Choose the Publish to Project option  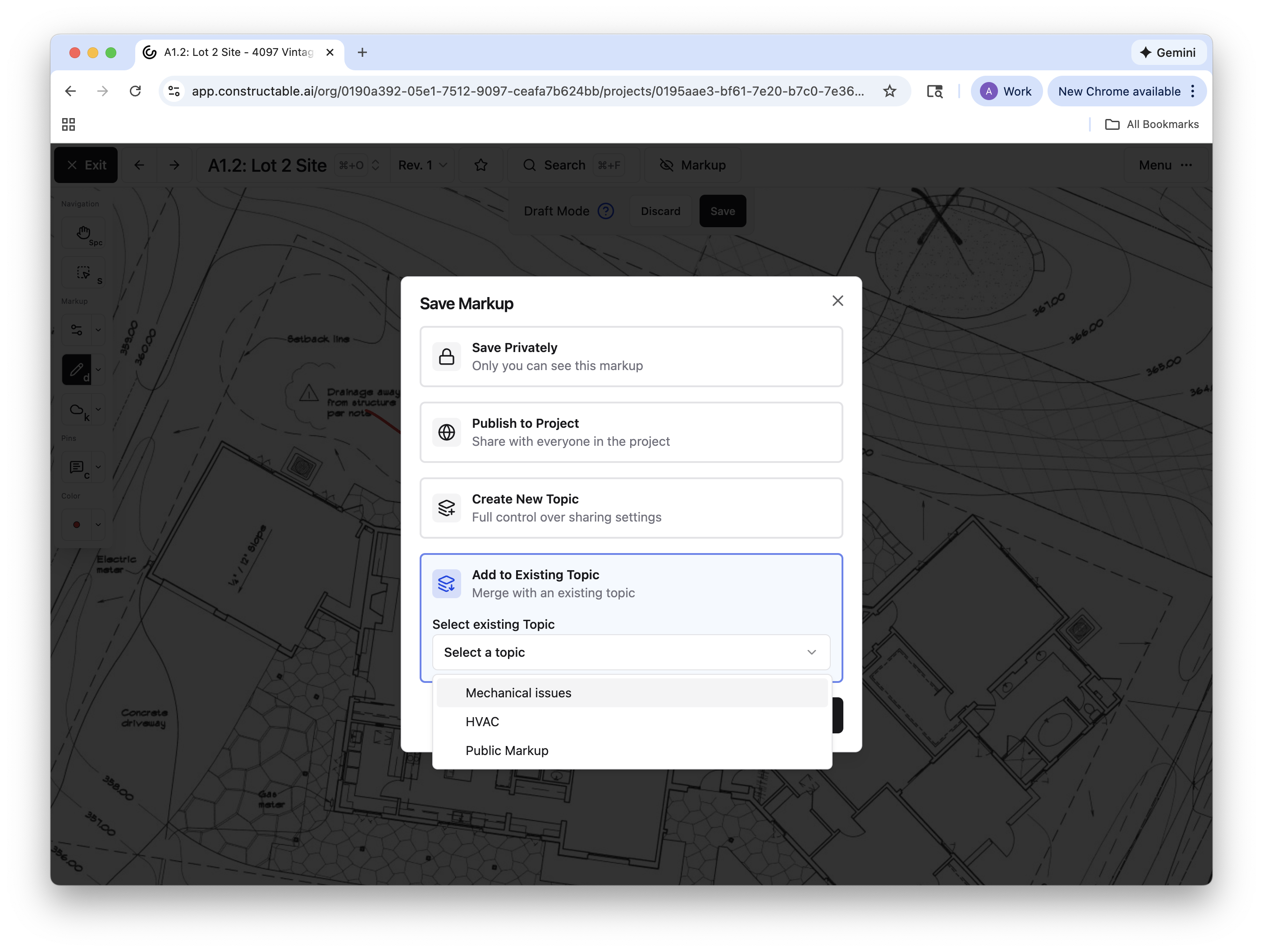[631, 432]
